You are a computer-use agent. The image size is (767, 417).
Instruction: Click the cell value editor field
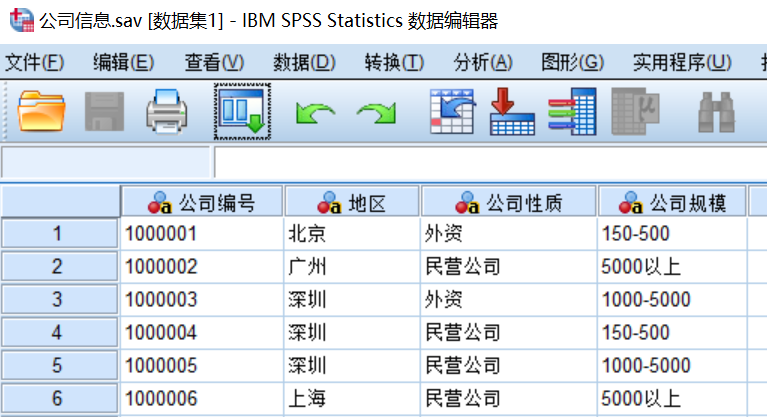[491, 162]
